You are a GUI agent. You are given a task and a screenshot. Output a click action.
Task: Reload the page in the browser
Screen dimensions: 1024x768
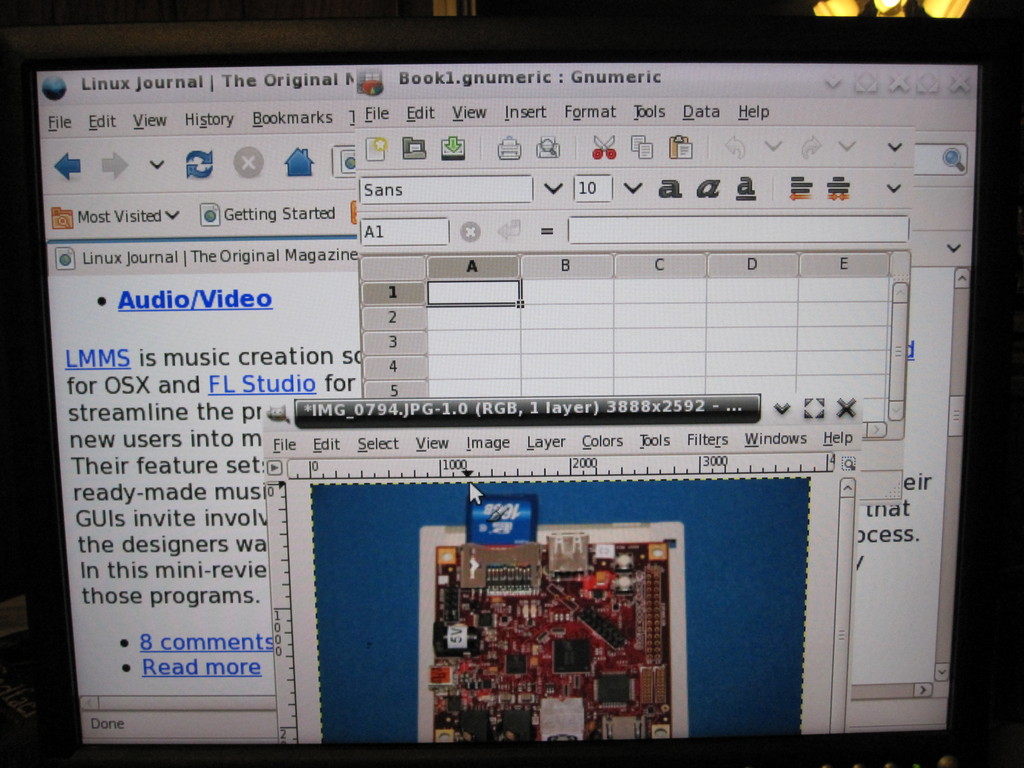coord(199,164)
